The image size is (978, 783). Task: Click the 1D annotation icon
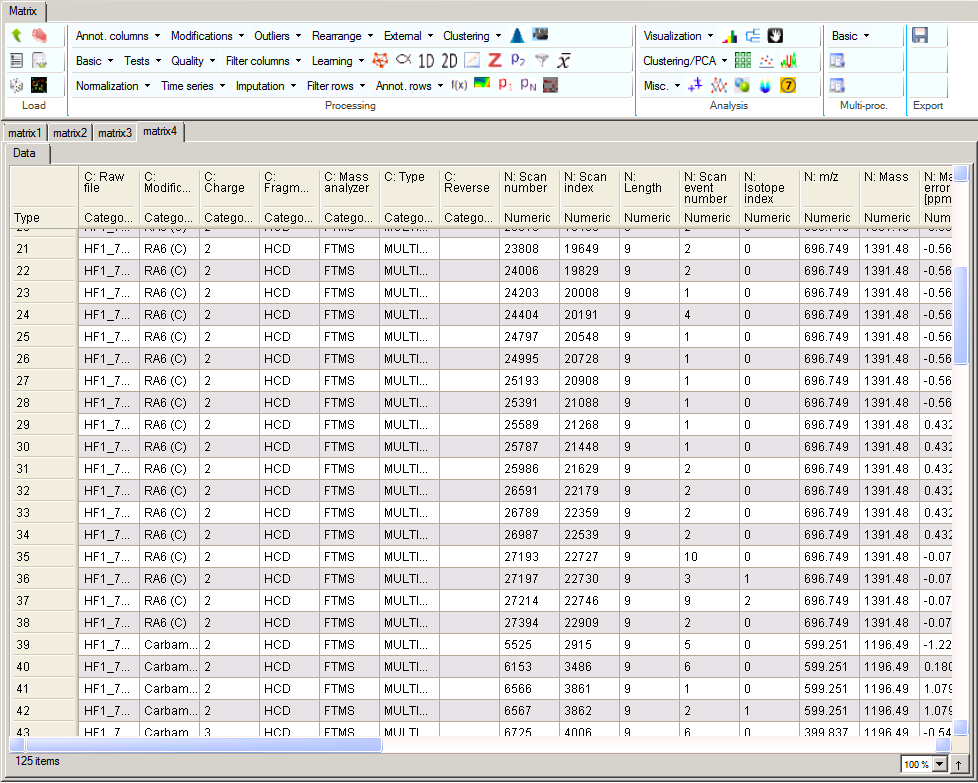[427, 61]
